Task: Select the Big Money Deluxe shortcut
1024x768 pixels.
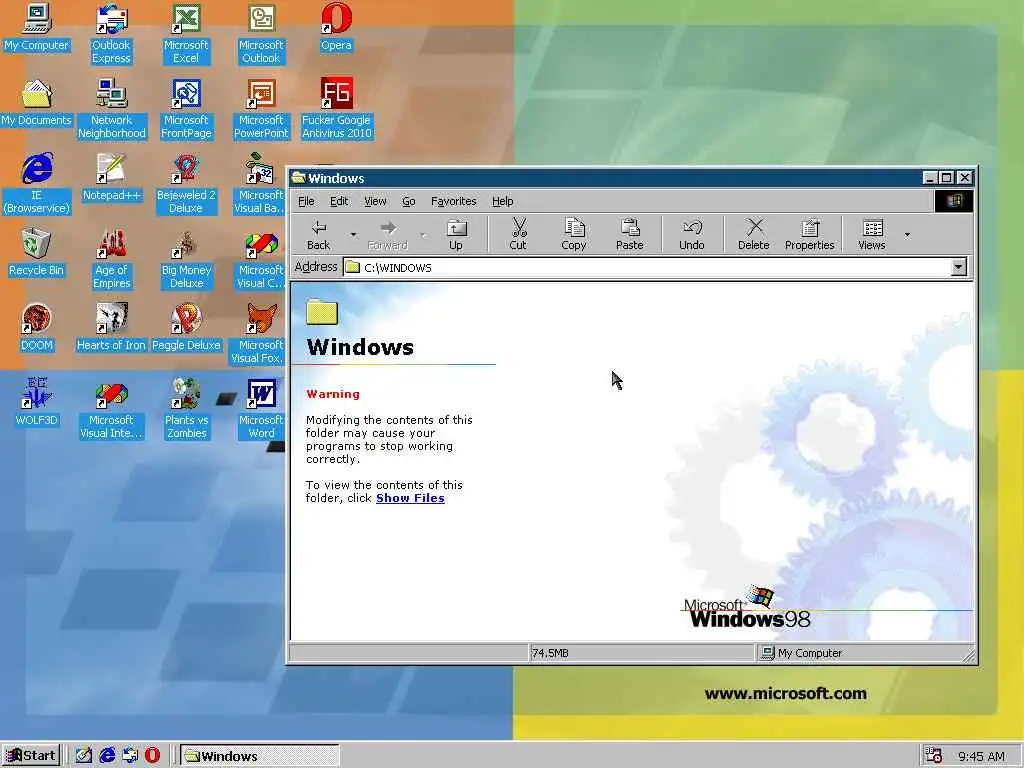Action: pyautogui.click(x=186, y=259)
